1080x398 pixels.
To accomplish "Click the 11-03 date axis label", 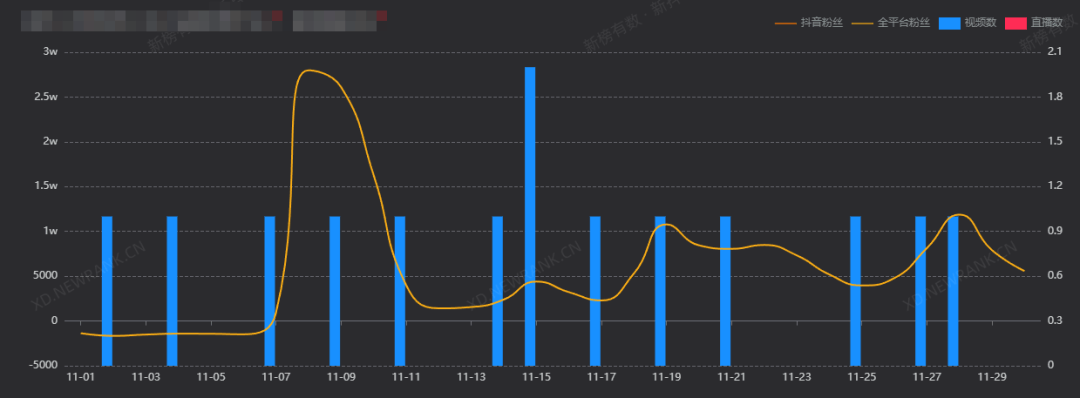I will pos(145,377).
